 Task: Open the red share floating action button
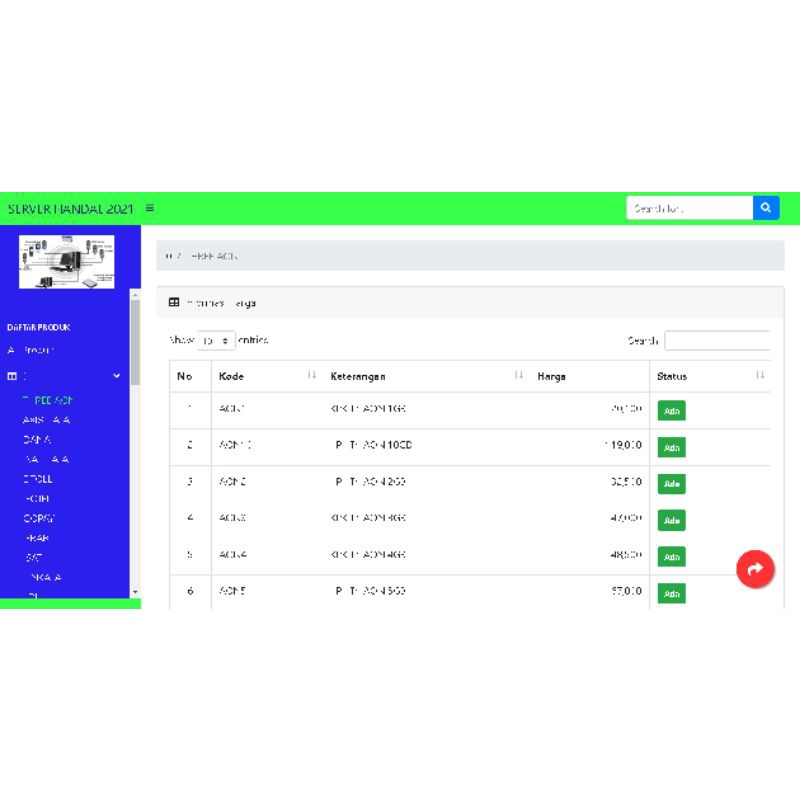(x=756, y=569)
